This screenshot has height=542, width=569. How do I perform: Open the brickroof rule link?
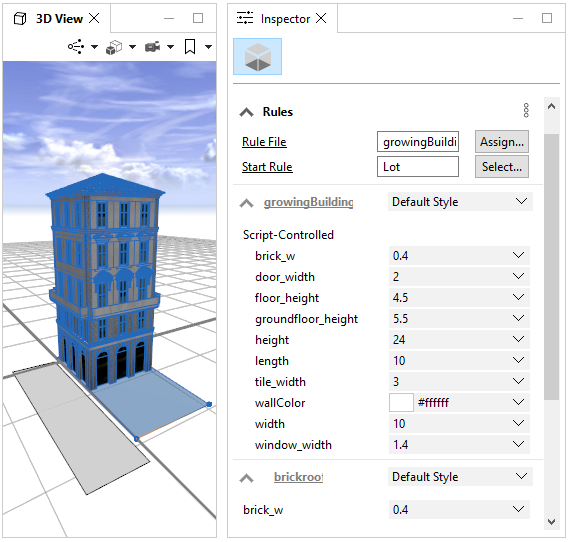(x=298, y=477)
